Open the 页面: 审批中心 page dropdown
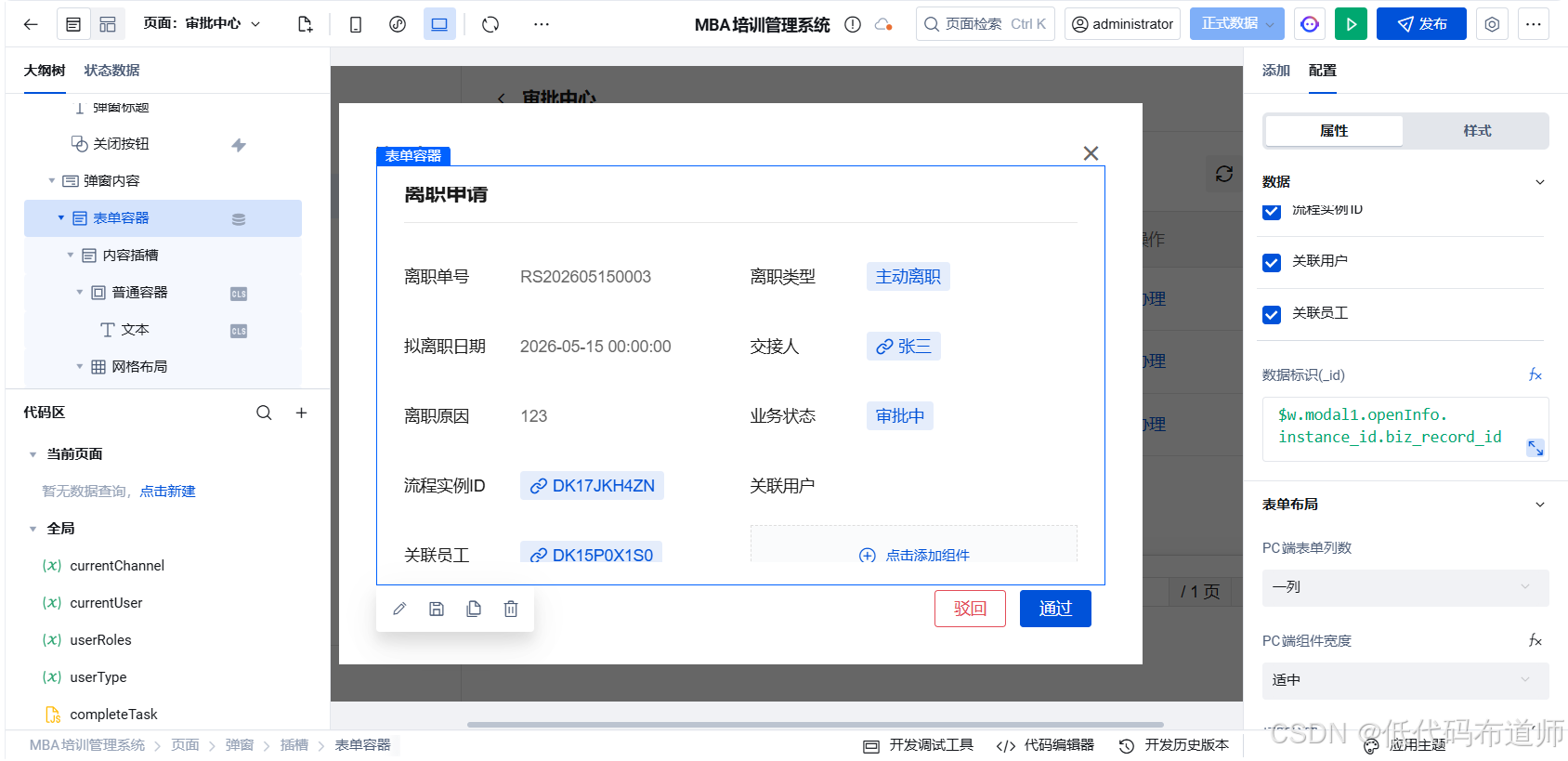 point(202,24)
